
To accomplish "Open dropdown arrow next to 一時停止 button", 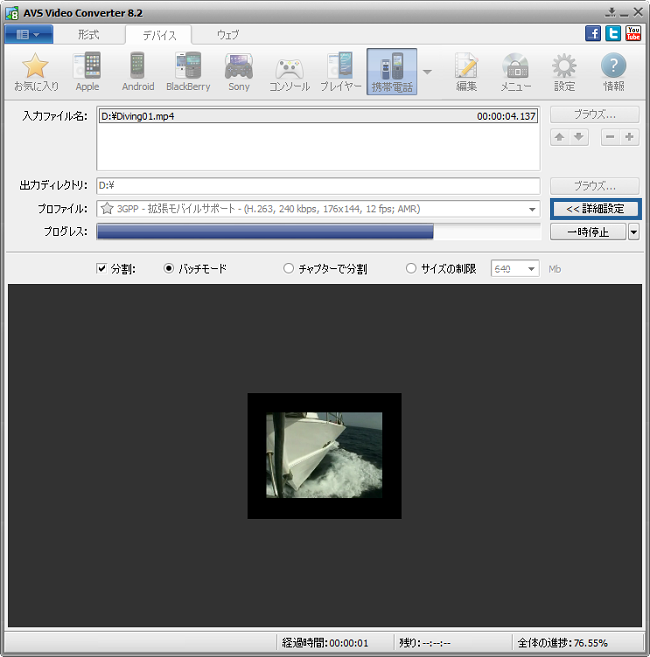I will coord(633,232).
